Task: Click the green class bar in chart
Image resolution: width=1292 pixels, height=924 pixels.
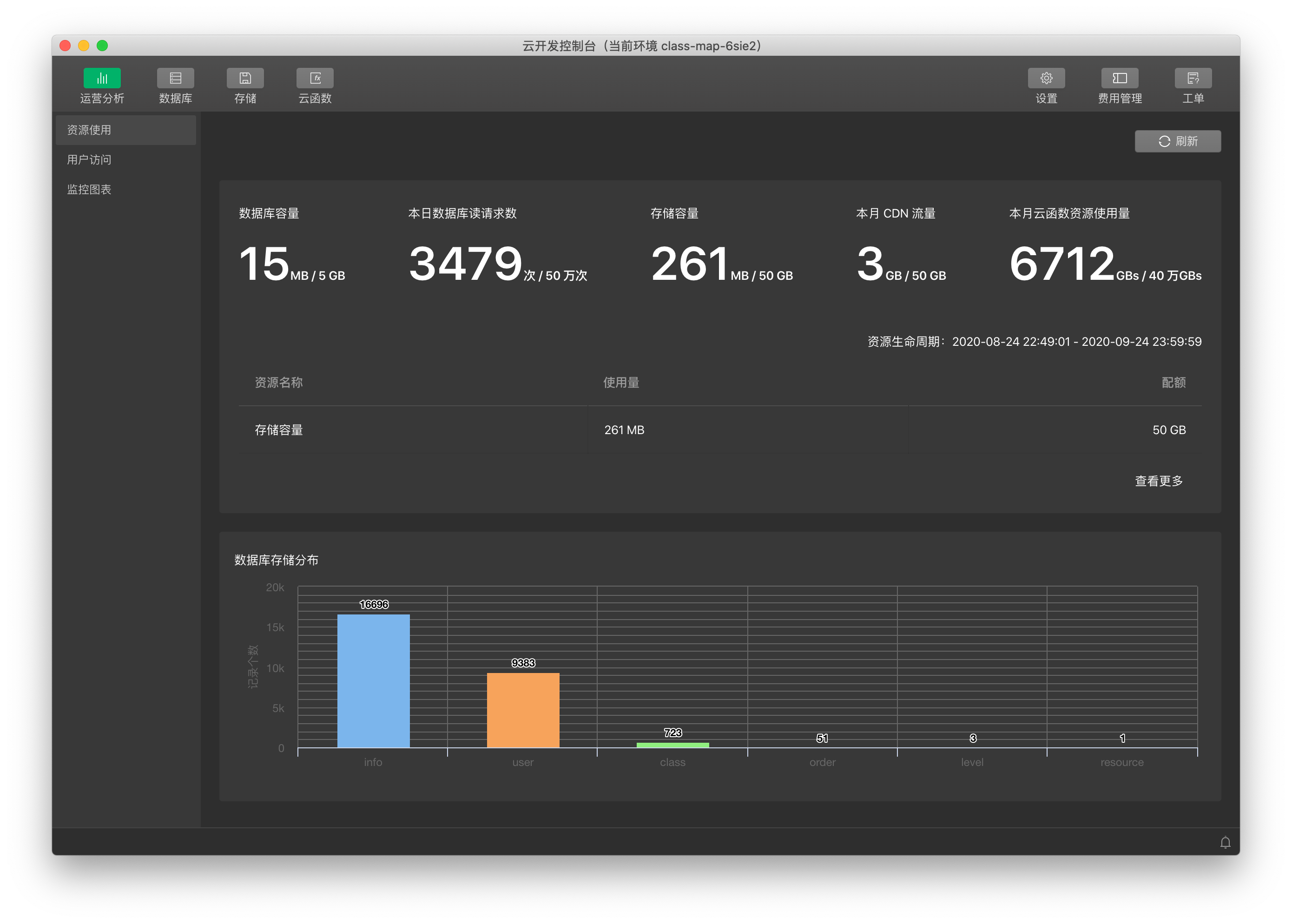Action: click(672, 745)
